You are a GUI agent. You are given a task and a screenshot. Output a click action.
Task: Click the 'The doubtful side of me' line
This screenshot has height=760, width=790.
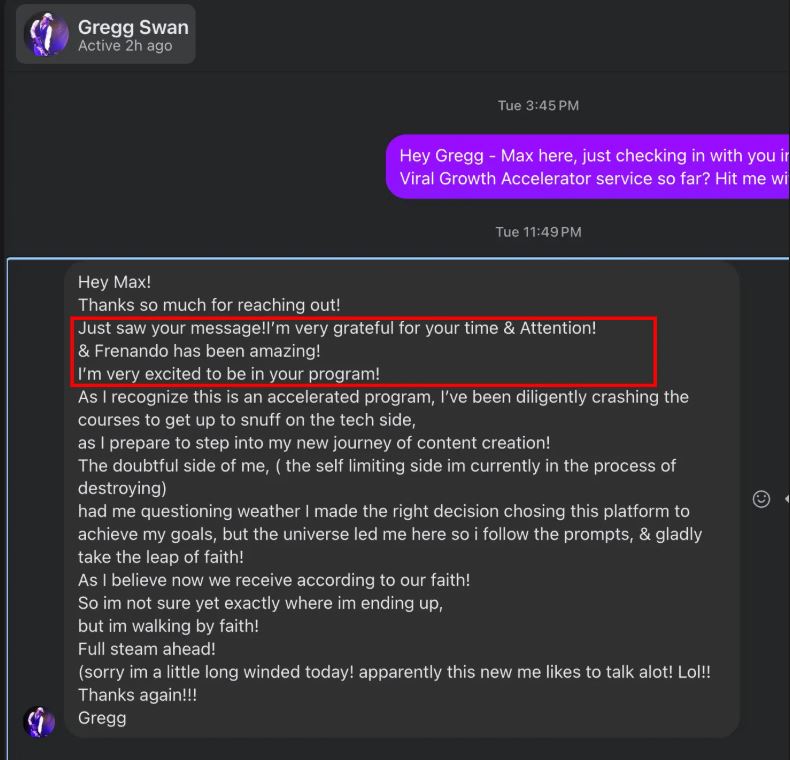click(x=377, y=466)
